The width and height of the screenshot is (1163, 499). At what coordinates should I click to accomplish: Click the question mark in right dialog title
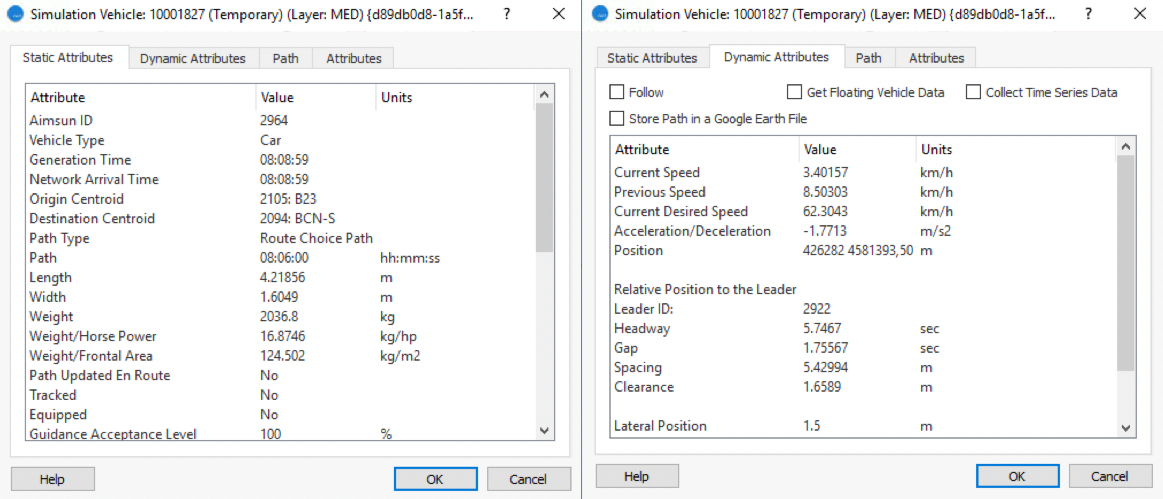[x=1091, y=14]
